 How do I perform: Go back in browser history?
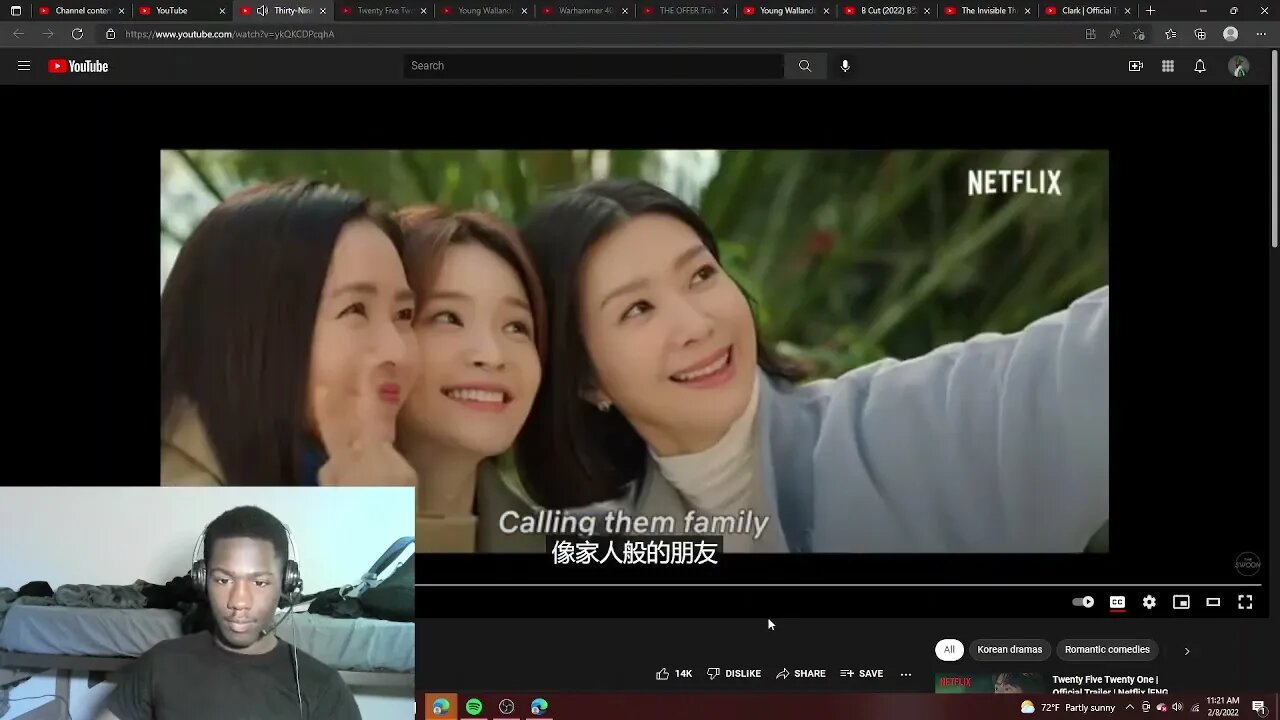[x=18, y=34]
